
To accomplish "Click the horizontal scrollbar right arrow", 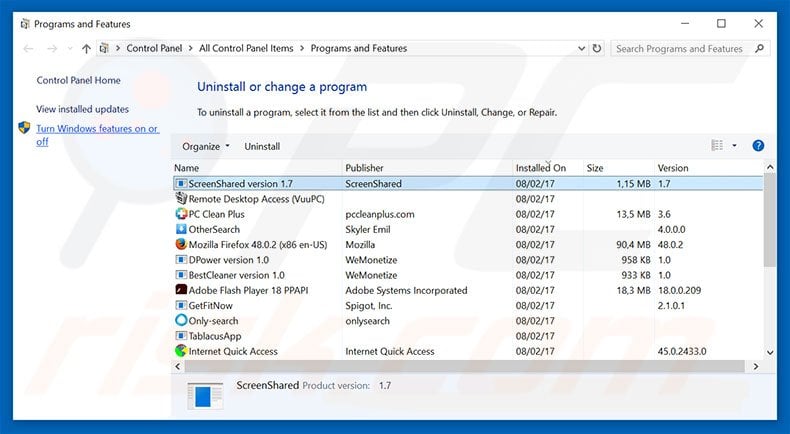I will [756, 366].
